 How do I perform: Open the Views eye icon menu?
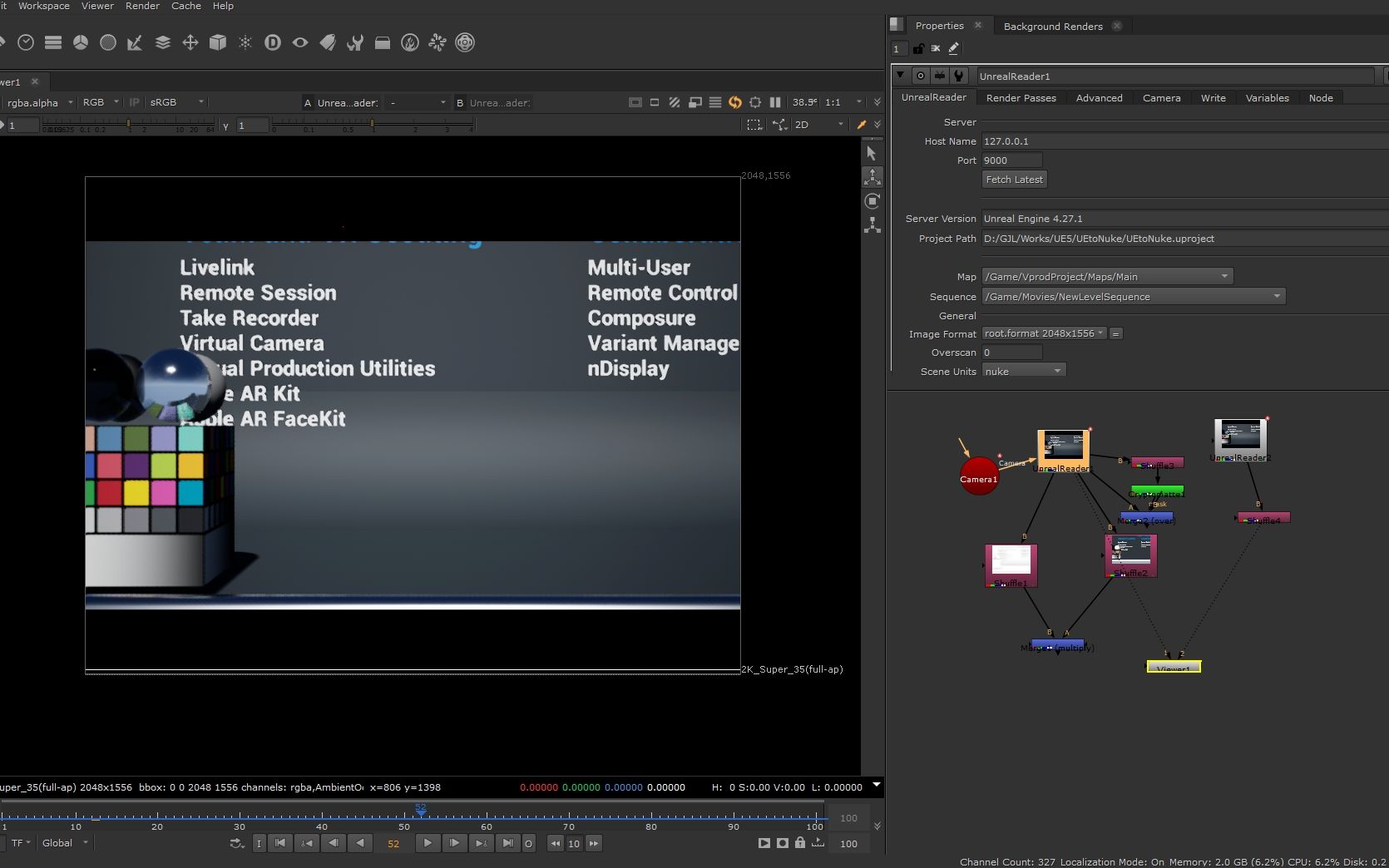(x=300, y=42)
